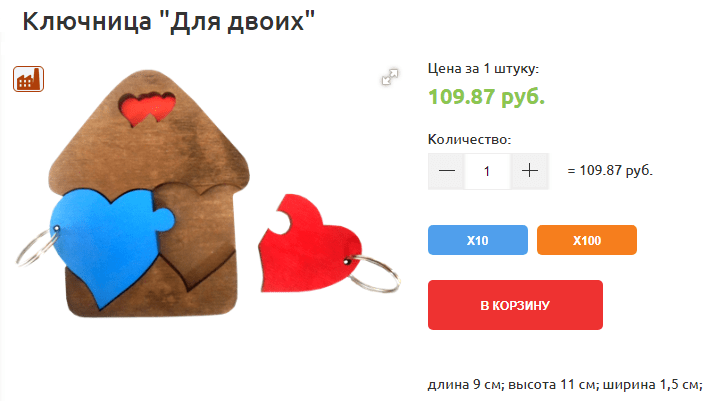Click the "Цена за 1 штуку:" label

[483, 69]
